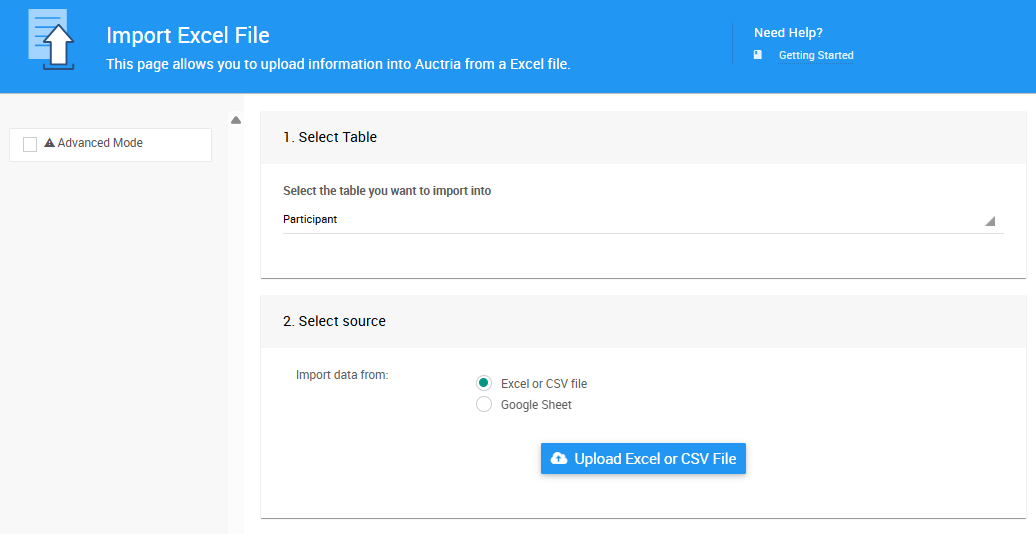Click the 'Import data from:' label

coord(342,375)
